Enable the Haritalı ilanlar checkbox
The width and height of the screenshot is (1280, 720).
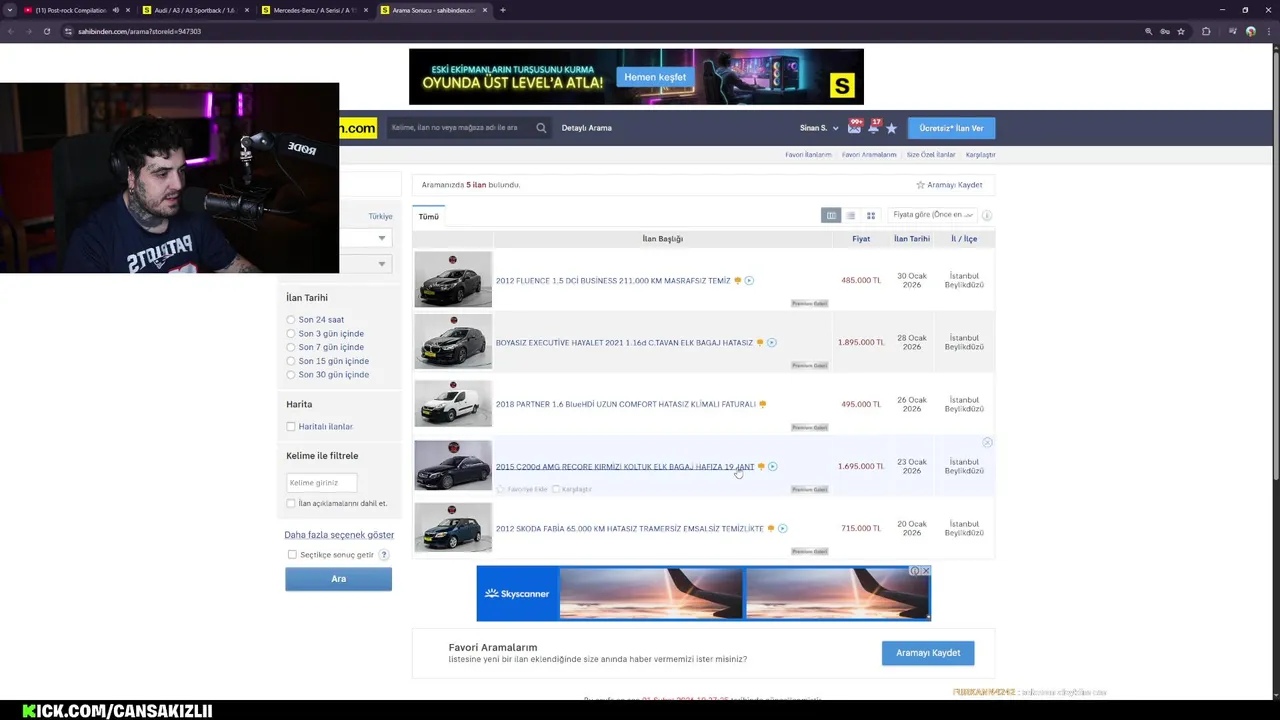click(x=291, y=427)
